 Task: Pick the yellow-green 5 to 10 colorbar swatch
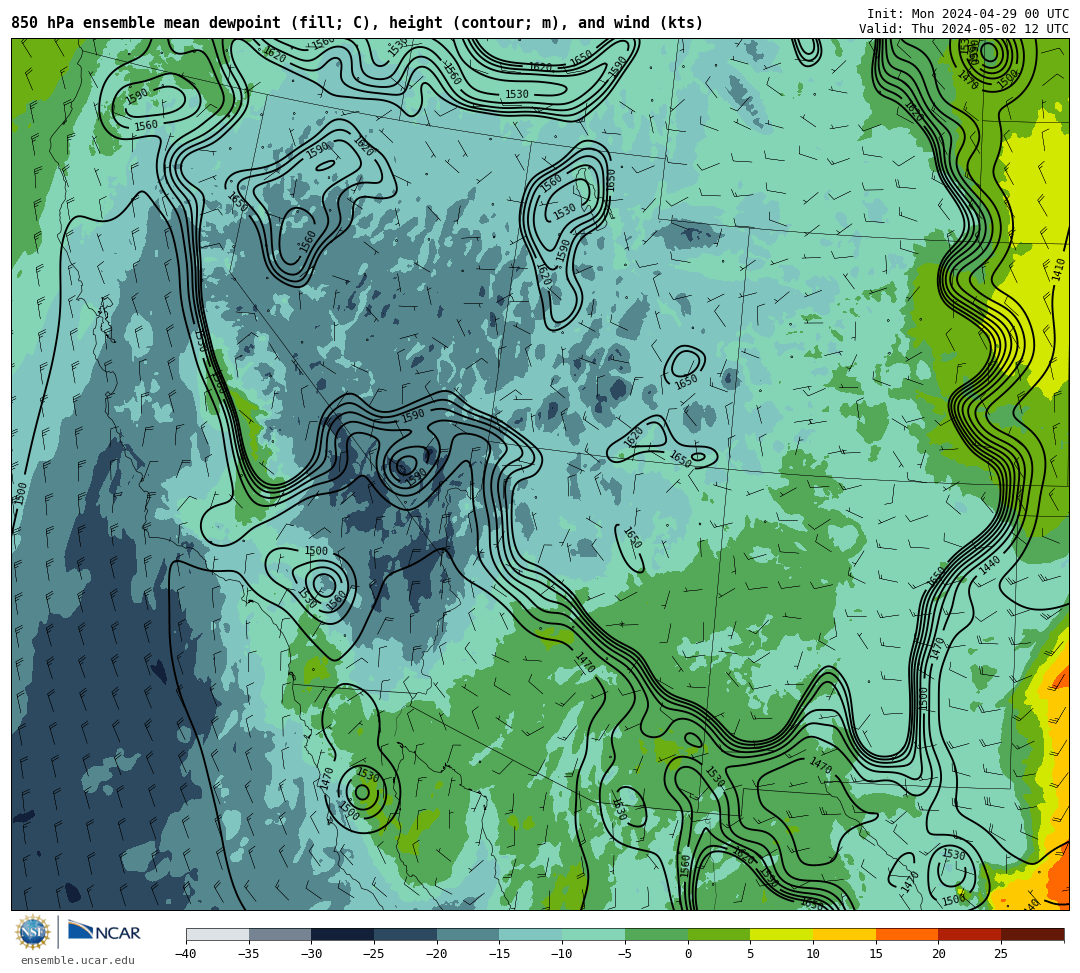[782, 934]
